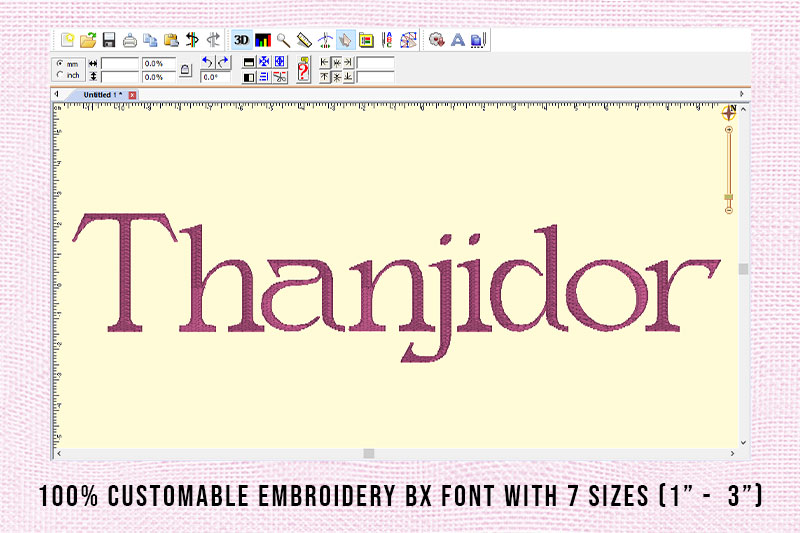
Task: Click the vertical scrollbar up arrow
Action: tap(743, 109)
